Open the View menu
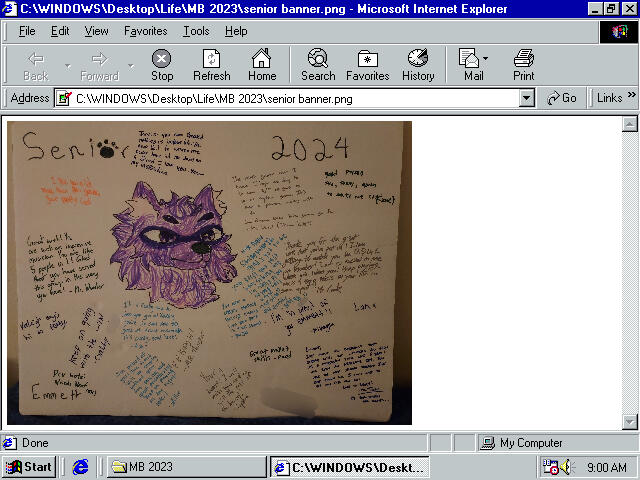The height and width of the screenshot is (480, 640). [x=97, y=31]
